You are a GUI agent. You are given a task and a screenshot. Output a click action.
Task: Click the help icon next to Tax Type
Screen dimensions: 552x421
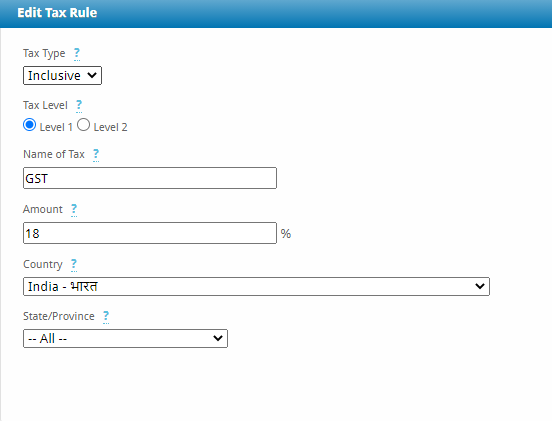77,54
